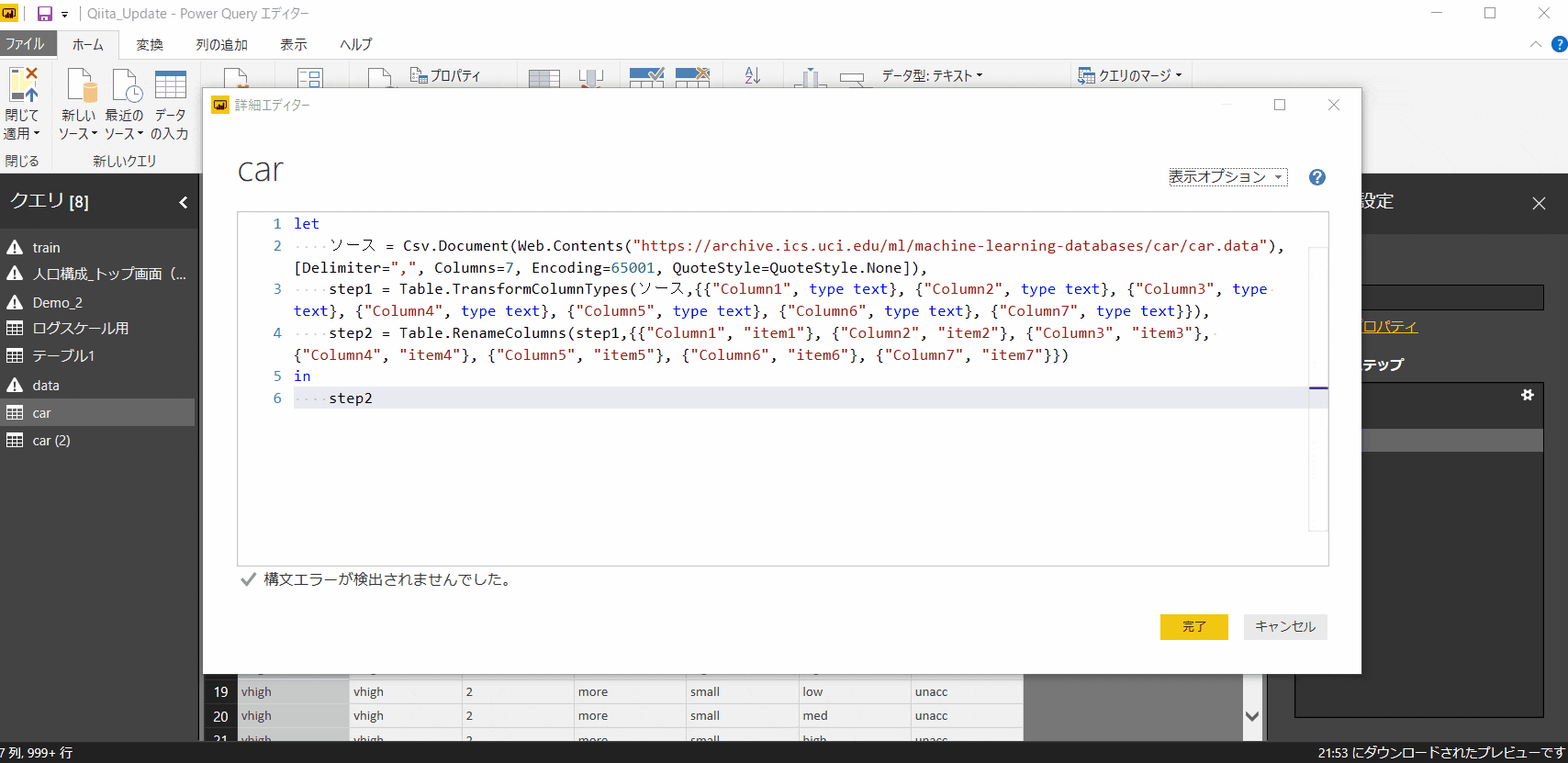The width and height of the screenshot is (1568, 763).
Task: Expand the 閉じて適用 dropdown arrow
Action: 37,133
